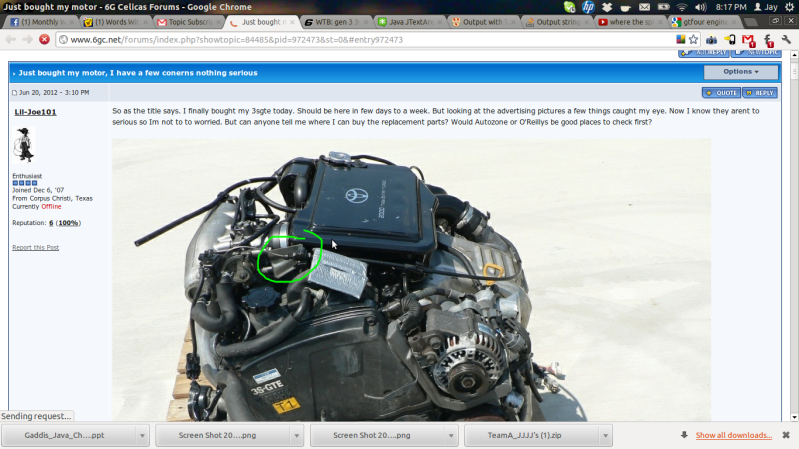Open the Wi-Fi network indicator
Image resolution: width=799 pixels, height=449 pixels.
(x=682, y=7)
